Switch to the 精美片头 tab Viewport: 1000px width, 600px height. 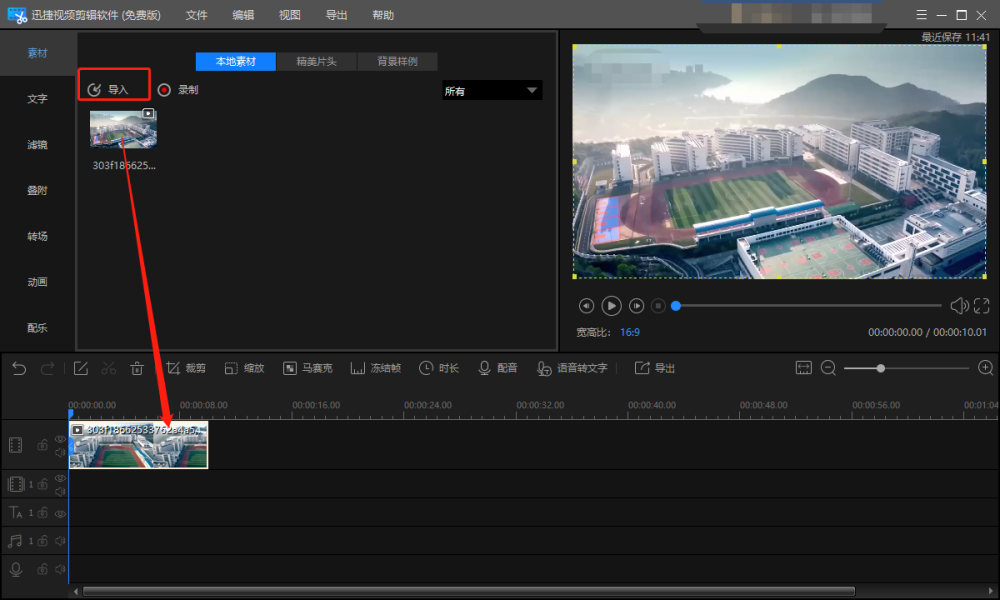[x=316, y=61]
